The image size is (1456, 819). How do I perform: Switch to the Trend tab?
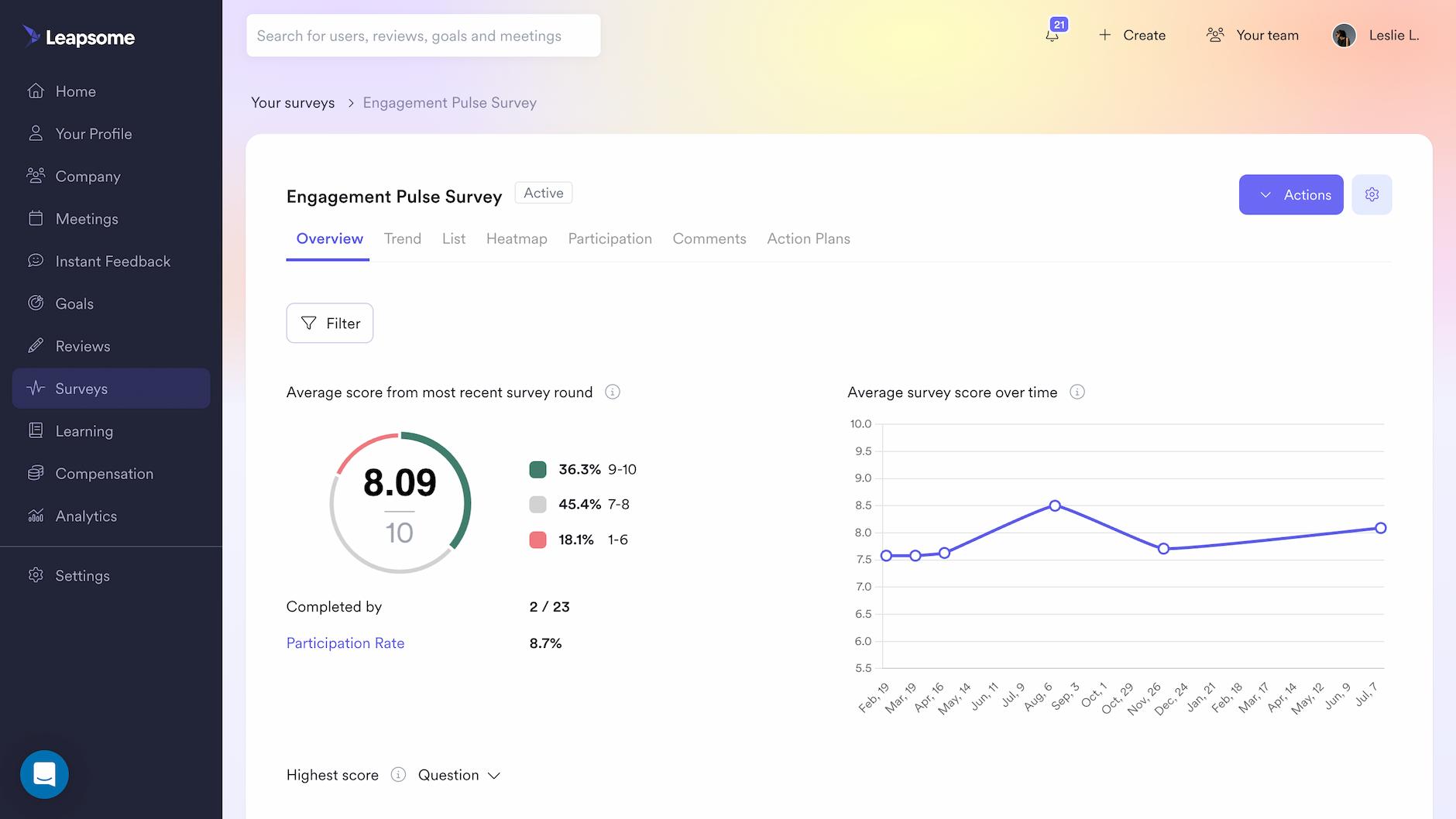click(x=402, y=238)
